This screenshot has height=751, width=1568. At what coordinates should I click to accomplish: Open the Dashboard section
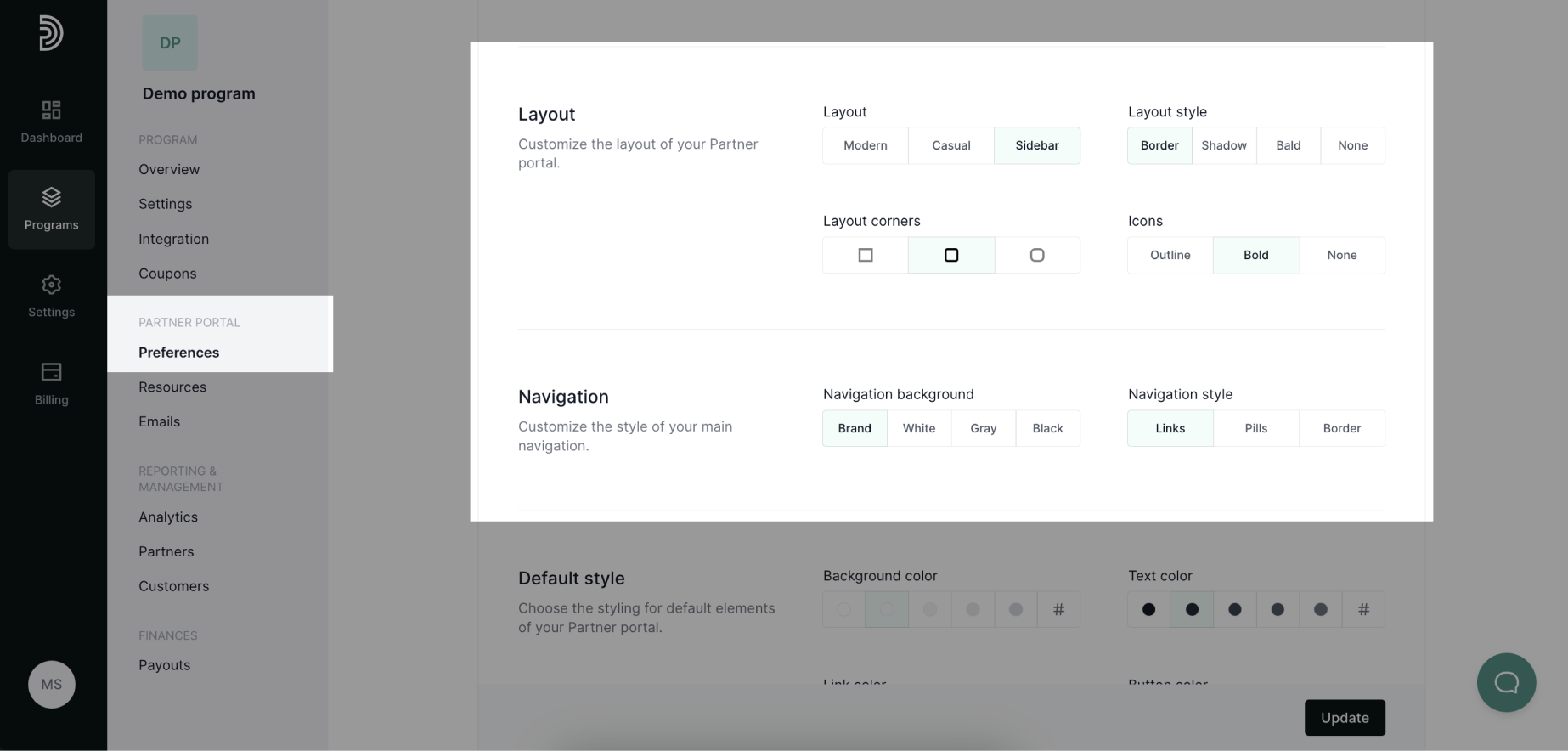tap(52, 121)
